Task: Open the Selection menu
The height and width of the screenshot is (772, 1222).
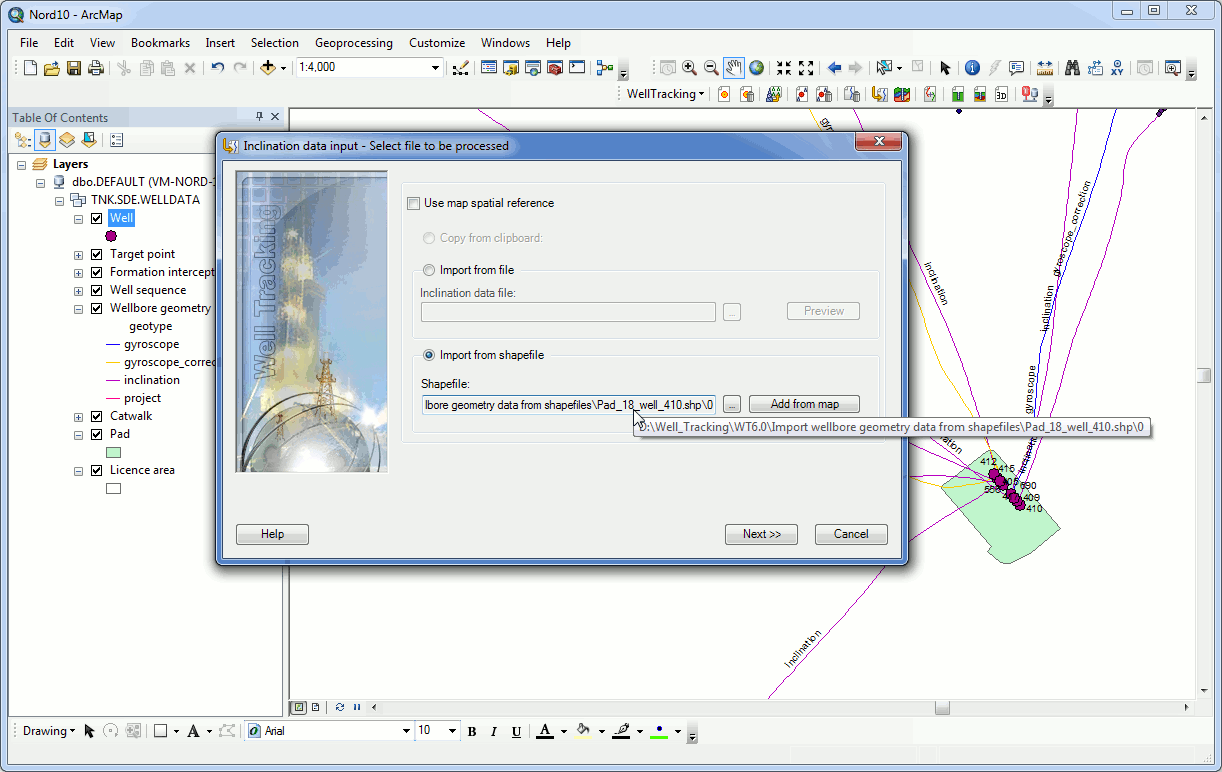Action: 275,43
